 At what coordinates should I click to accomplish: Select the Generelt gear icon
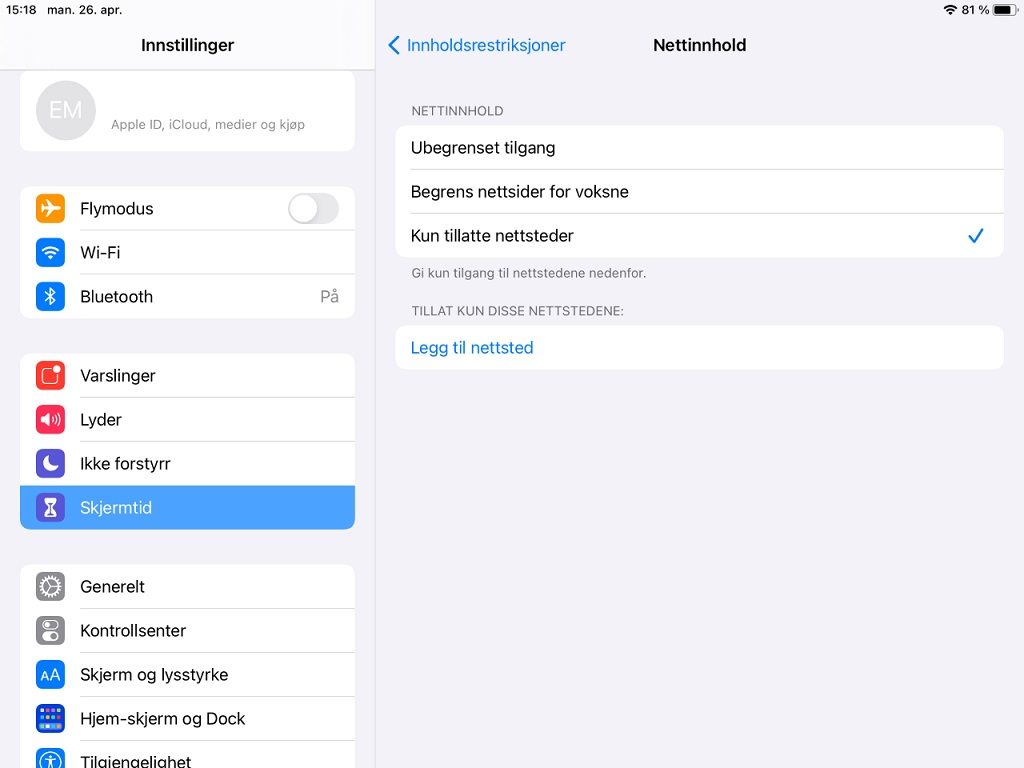point(50,586)
